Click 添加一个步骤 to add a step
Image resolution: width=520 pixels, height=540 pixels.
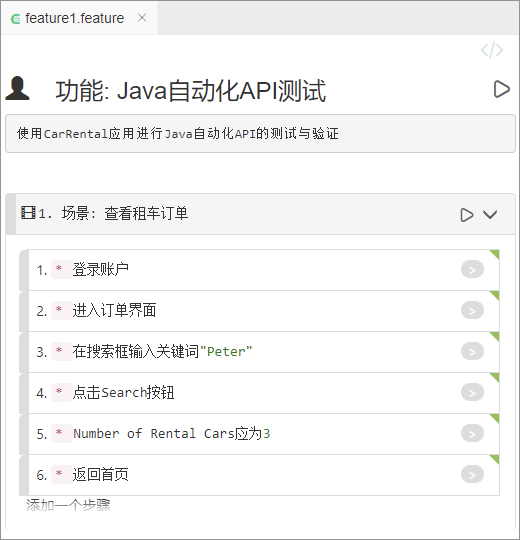click(68, 505)
